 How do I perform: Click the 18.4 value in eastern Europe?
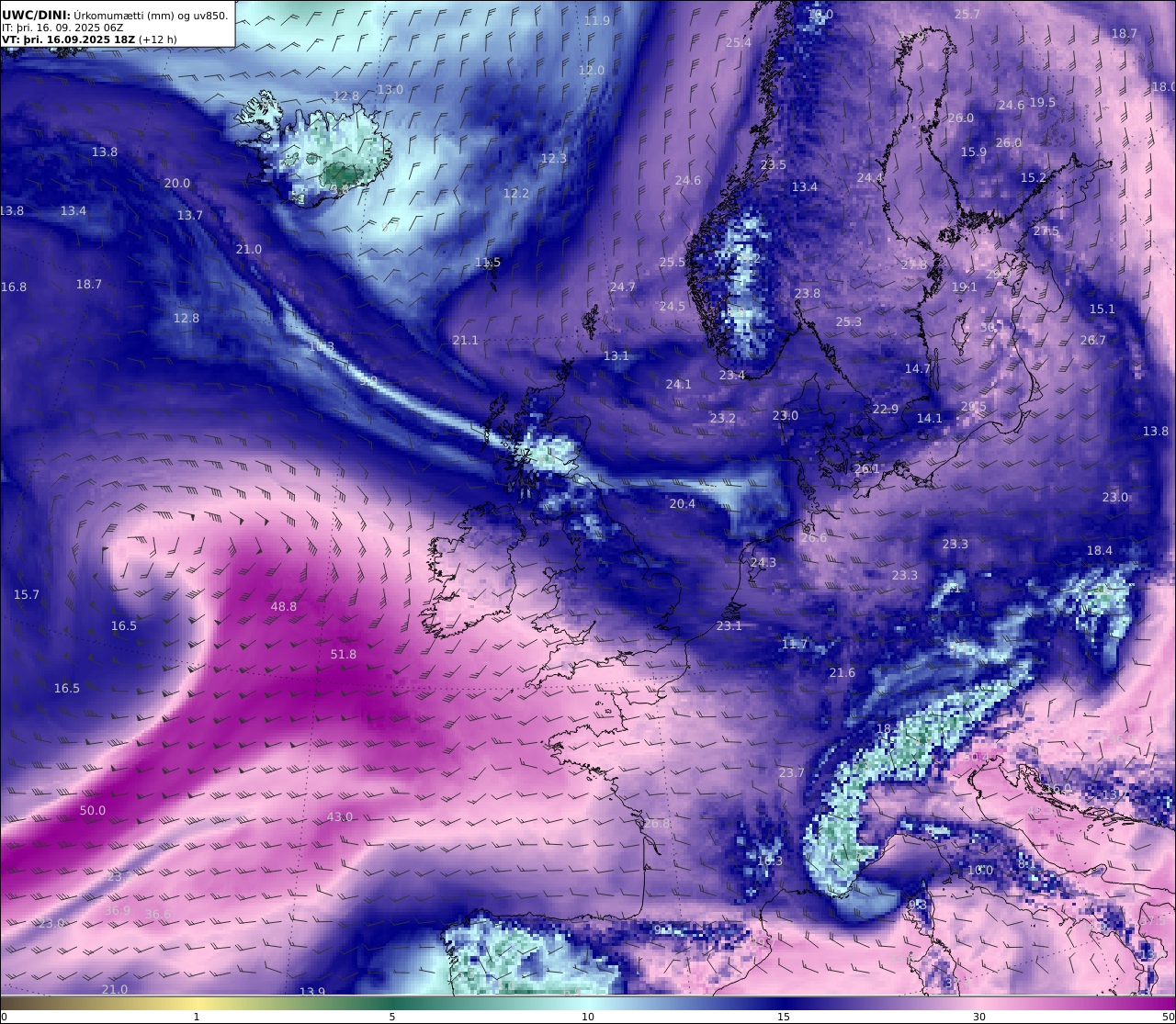click(1100, 550)
